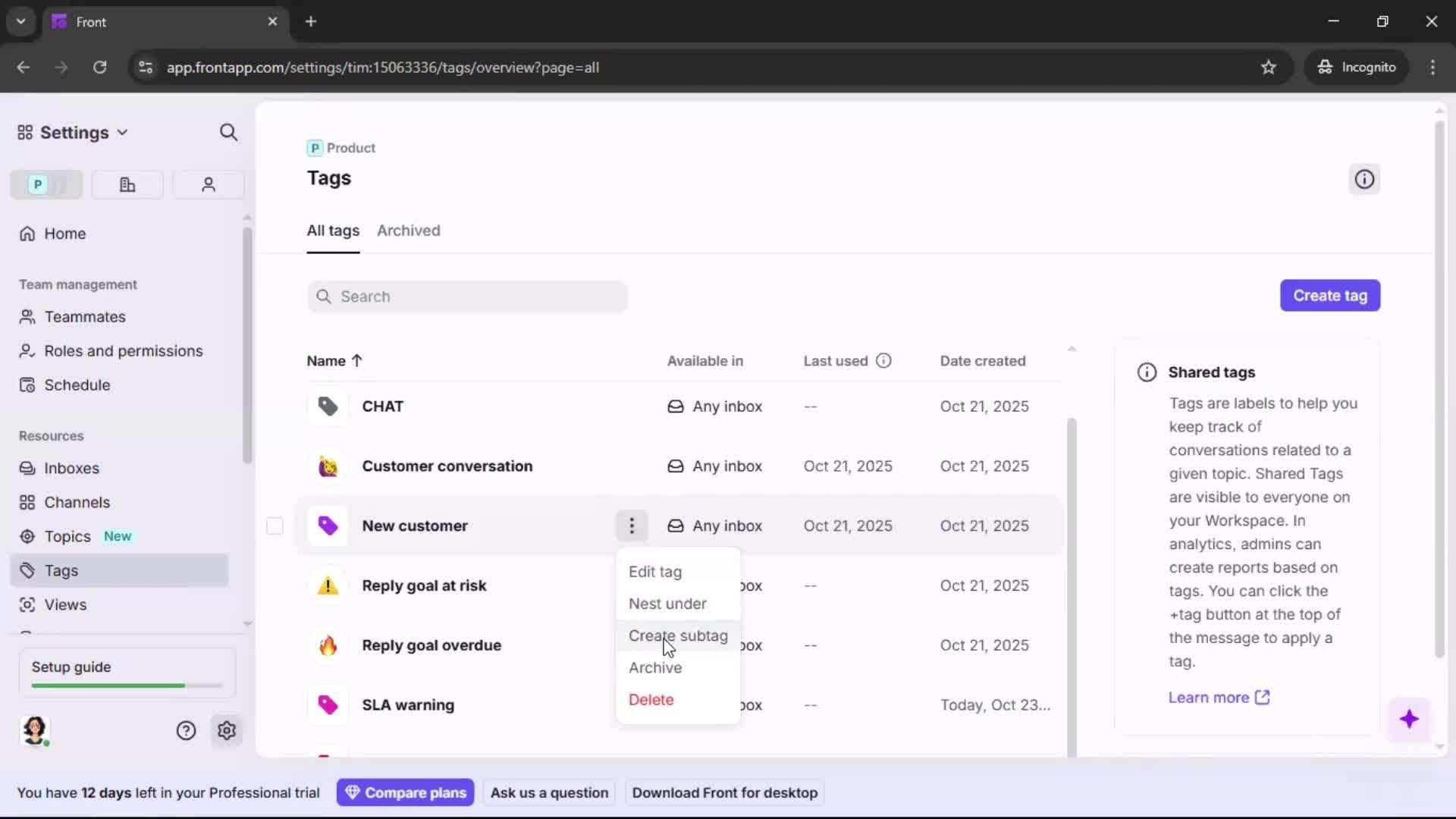The height and width of the screenshot is (819, 1456).
Task: Click the Create tag button
Action: click(1330, 295)
